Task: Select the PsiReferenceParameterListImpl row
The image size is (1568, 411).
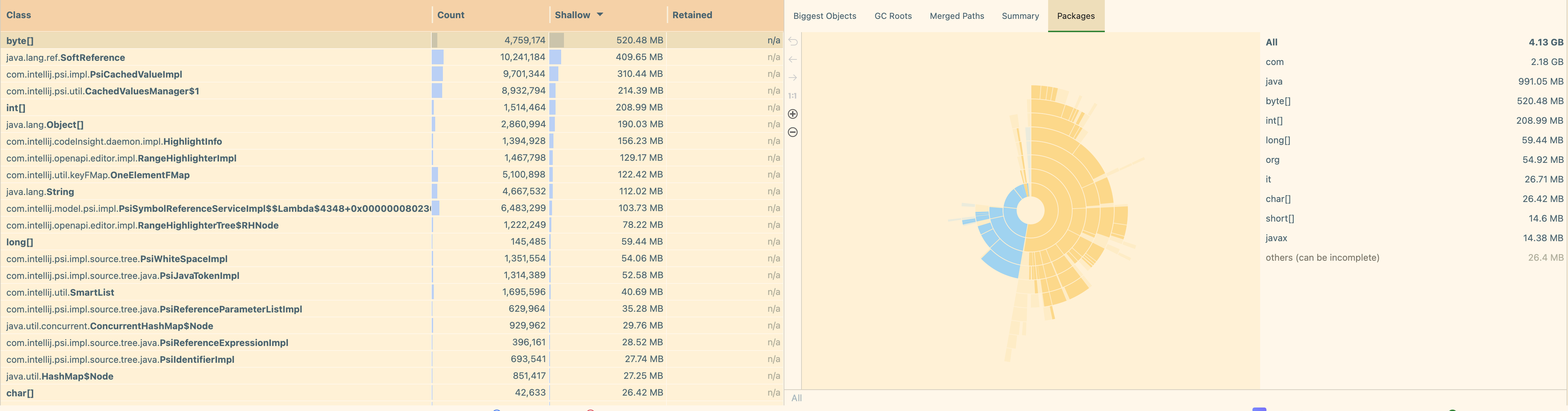Action: 392,309
